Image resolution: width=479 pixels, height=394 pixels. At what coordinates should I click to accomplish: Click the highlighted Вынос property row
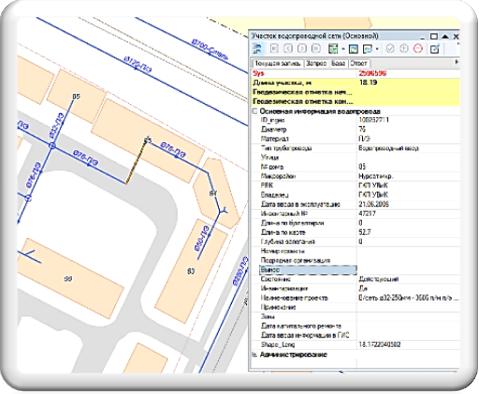coord(308,269)
